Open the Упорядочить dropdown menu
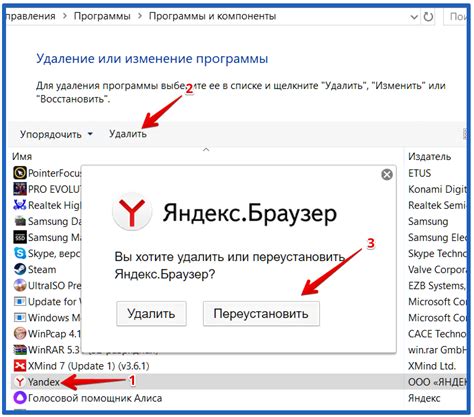474x417 pixels. pyautogui.click(x=56, y=134)
